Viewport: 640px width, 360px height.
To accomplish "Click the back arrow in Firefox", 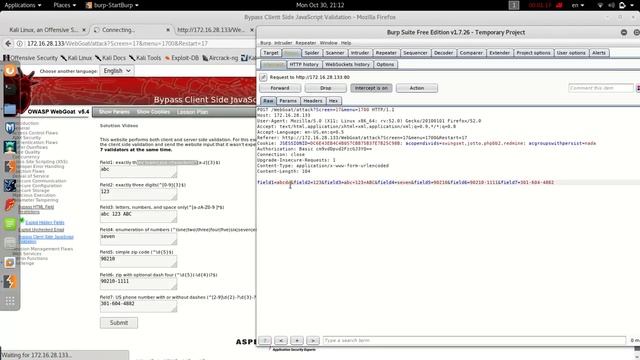I will (8, 43).
